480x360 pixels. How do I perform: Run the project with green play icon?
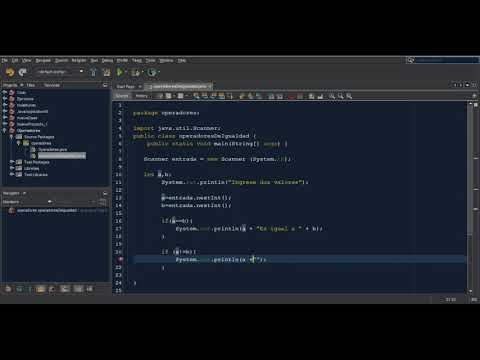(x=120, y=72)
